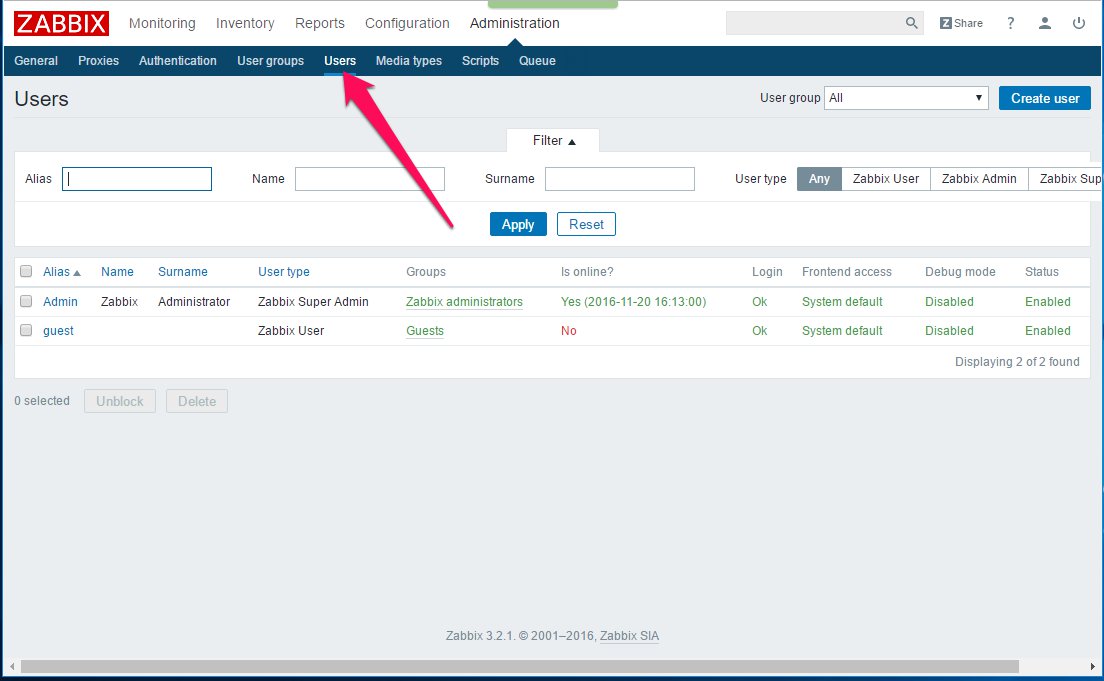Check the Admin user row checkbox

click(26, 301)
